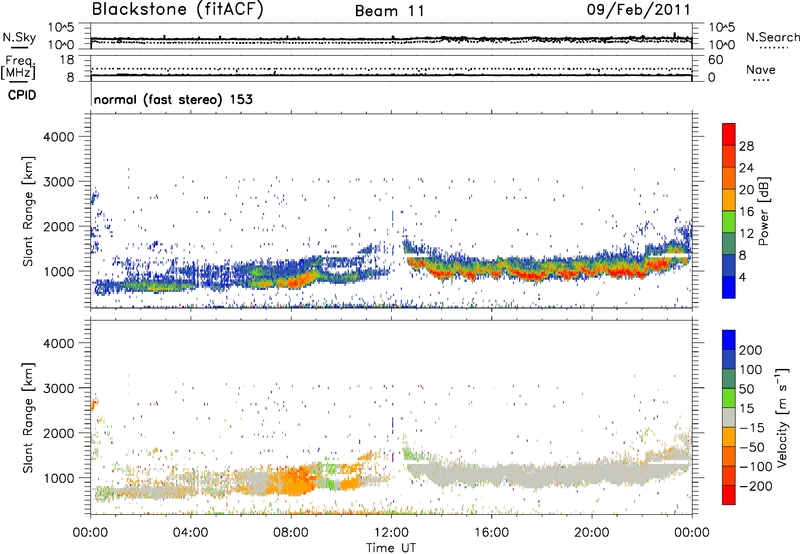Viewport: 800px width, 554px height.
Task: Click the '12:00' time tick label
Action: coord(391,533)
